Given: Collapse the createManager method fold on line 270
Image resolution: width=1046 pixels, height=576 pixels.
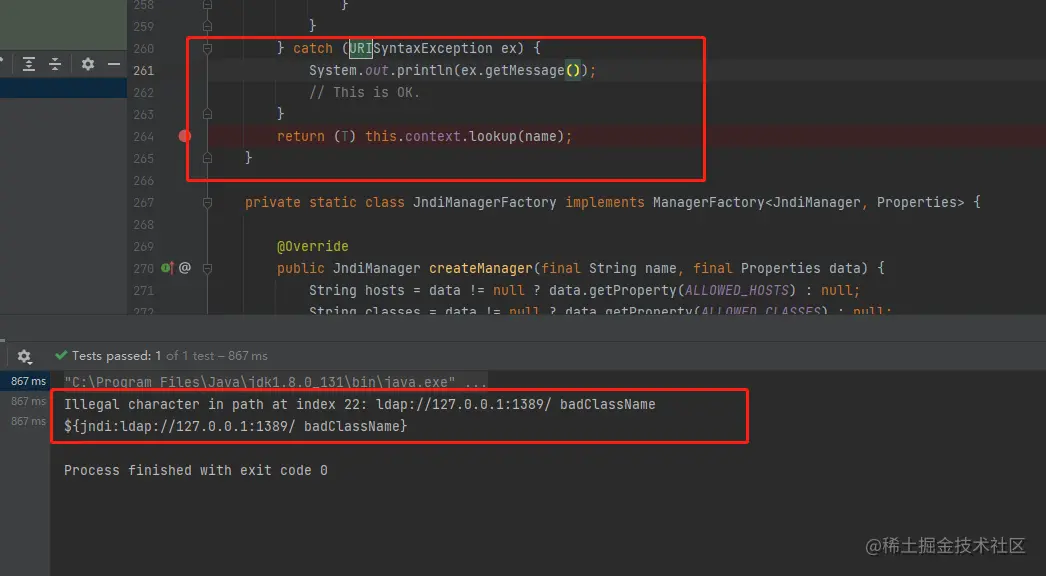Looking at the screenshot, I should point(207,268).
